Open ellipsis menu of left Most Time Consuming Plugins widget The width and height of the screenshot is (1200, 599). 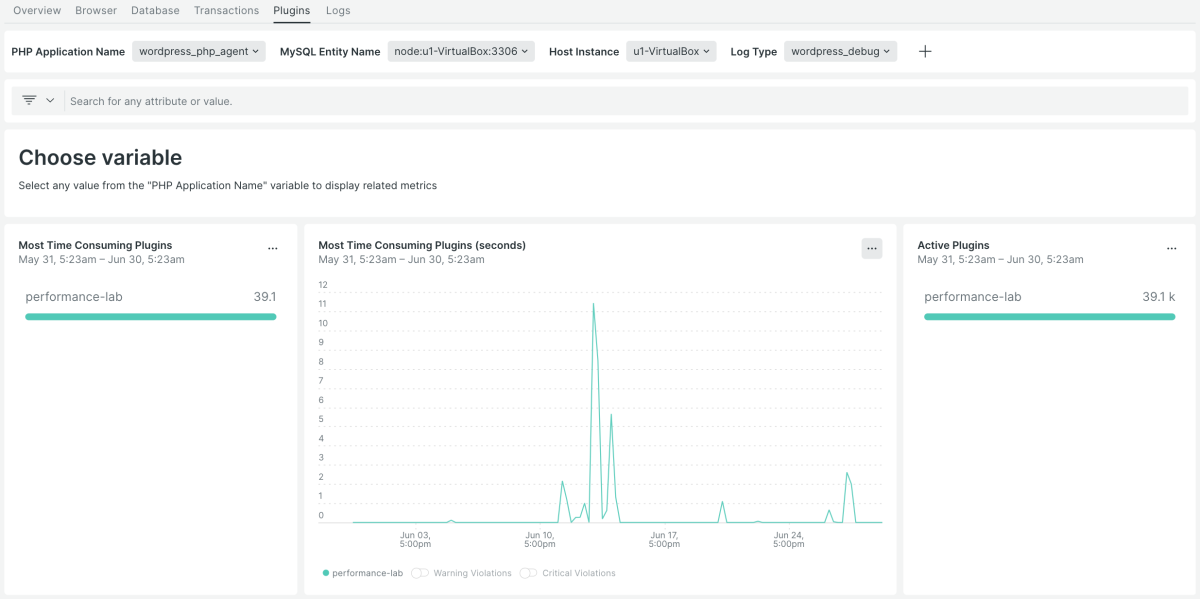coord(273,249)
